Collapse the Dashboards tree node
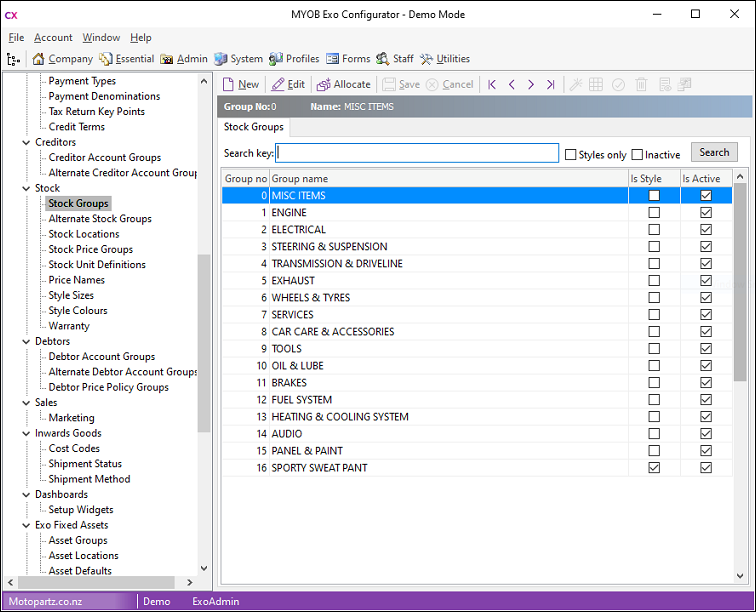756x612 pixels. tap(26, 495)
